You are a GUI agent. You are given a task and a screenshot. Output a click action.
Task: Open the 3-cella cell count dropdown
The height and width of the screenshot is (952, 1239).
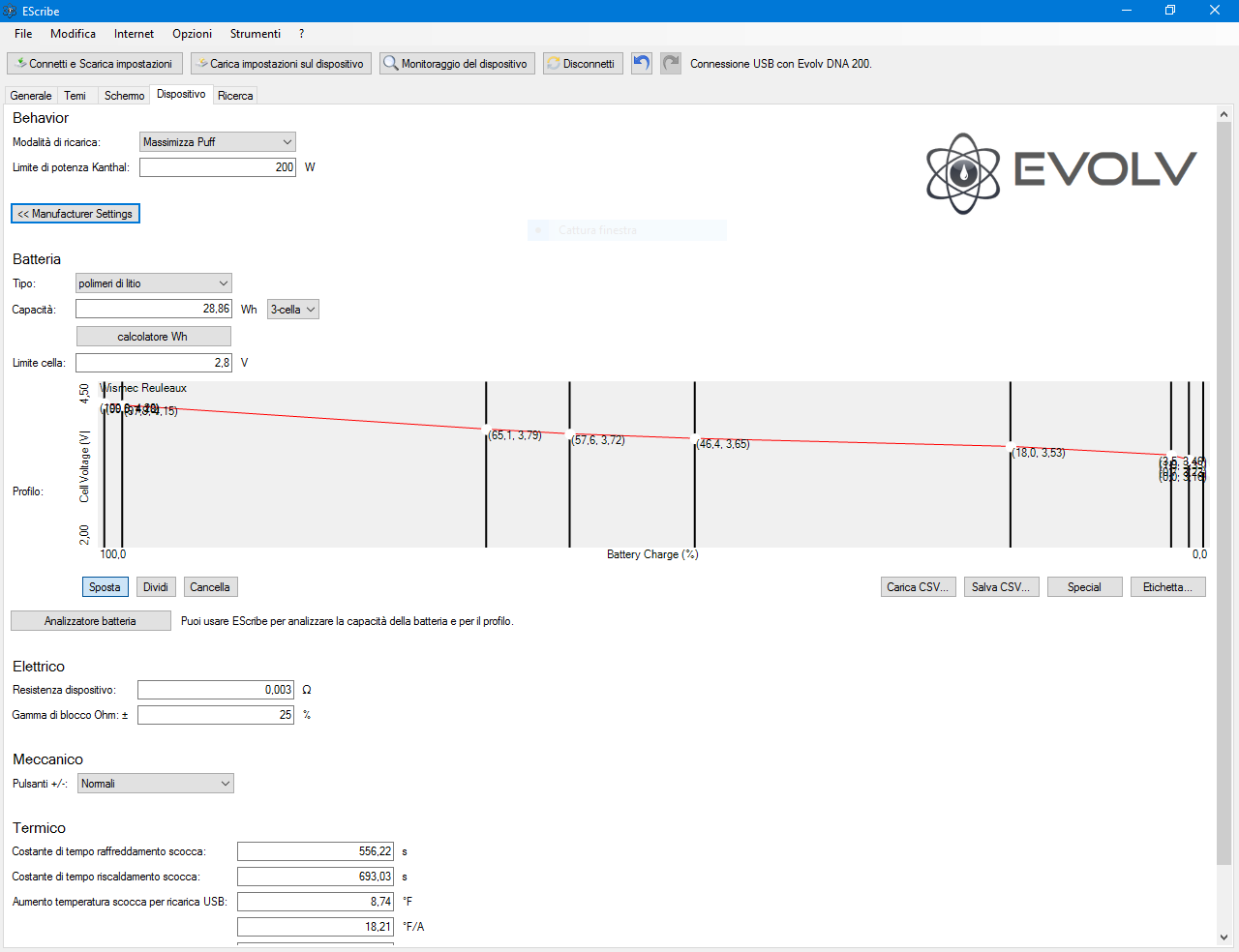click(x=293, y=310)
